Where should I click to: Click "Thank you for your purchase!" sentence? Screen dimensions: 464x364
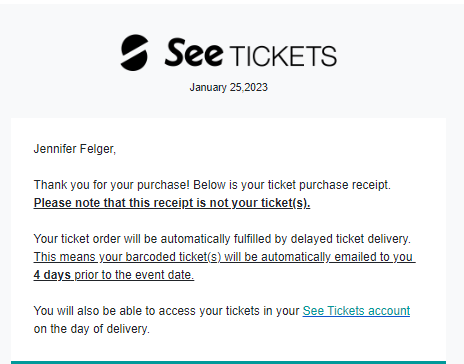112,185
